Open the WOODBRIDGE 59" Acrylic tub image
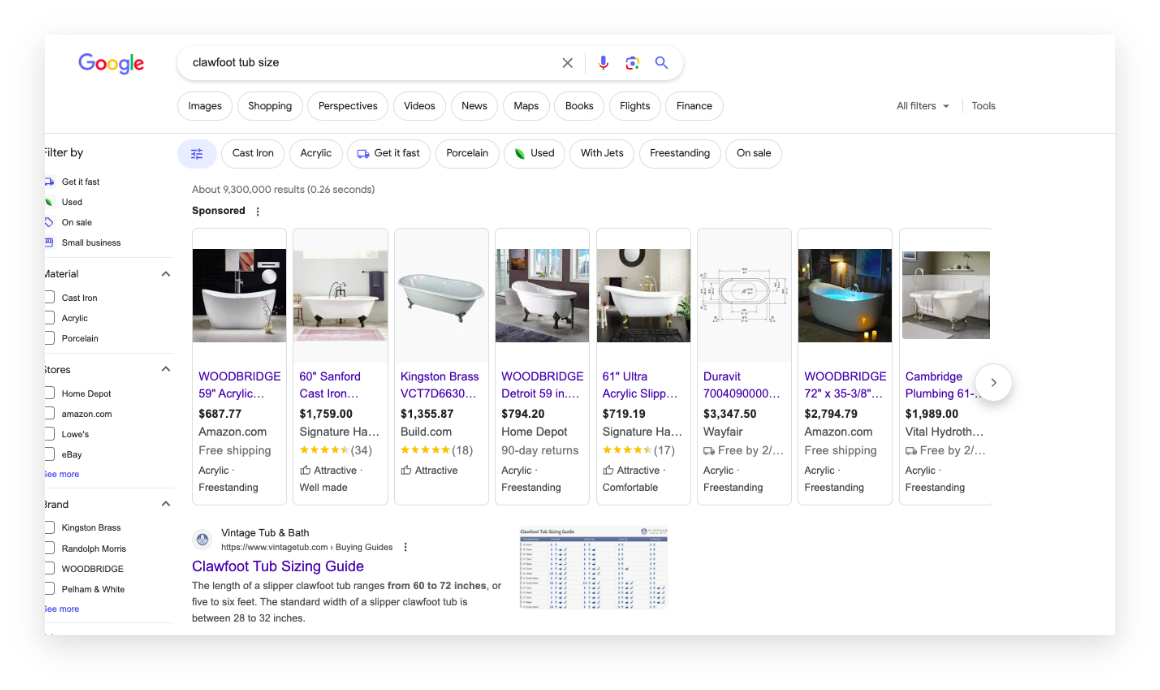1160x690 pixels. tap(239, 295)
